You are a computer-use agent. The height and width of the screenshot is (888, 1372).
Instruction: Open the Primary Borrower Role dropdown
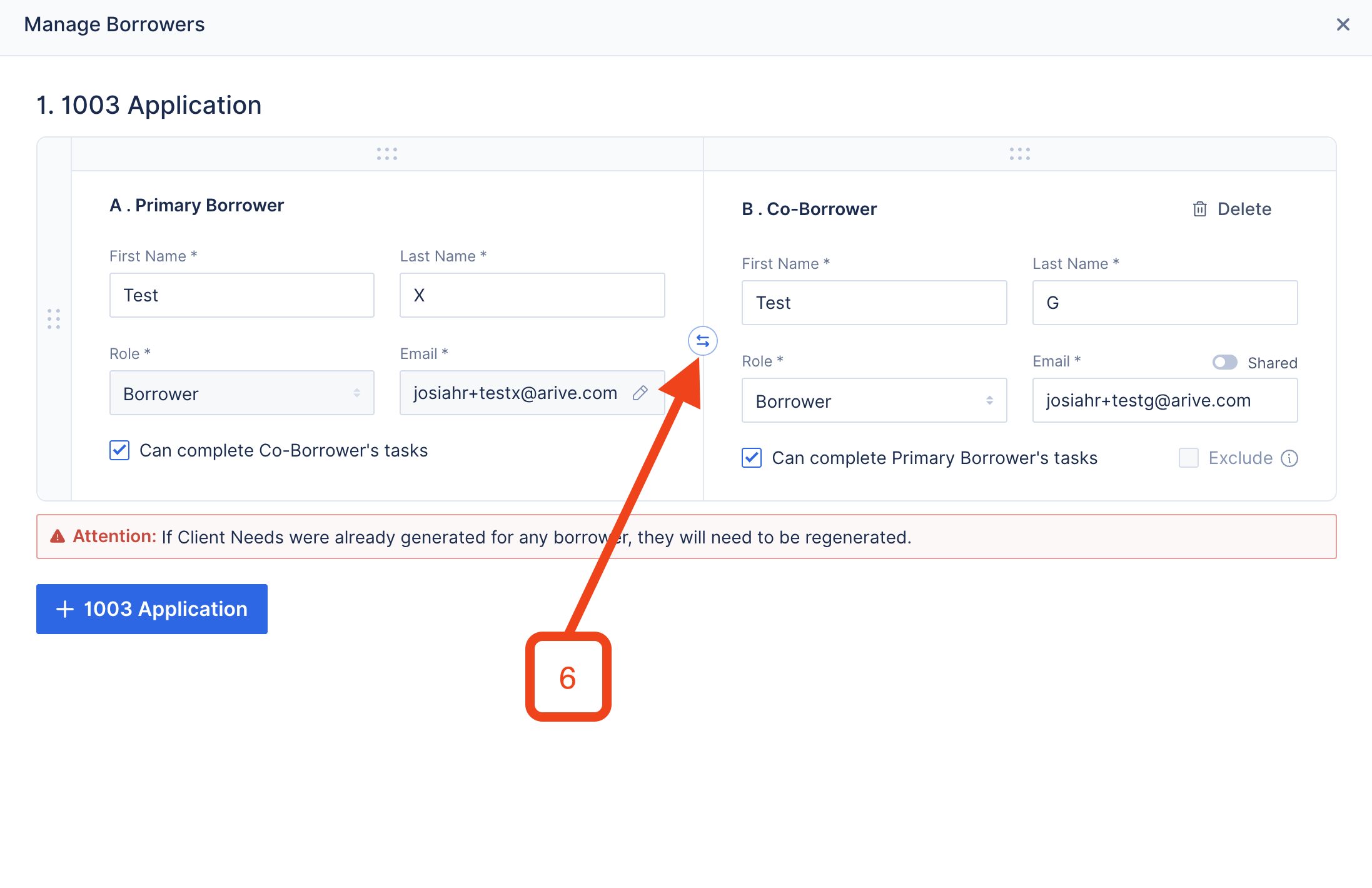[x=241, y=393]
